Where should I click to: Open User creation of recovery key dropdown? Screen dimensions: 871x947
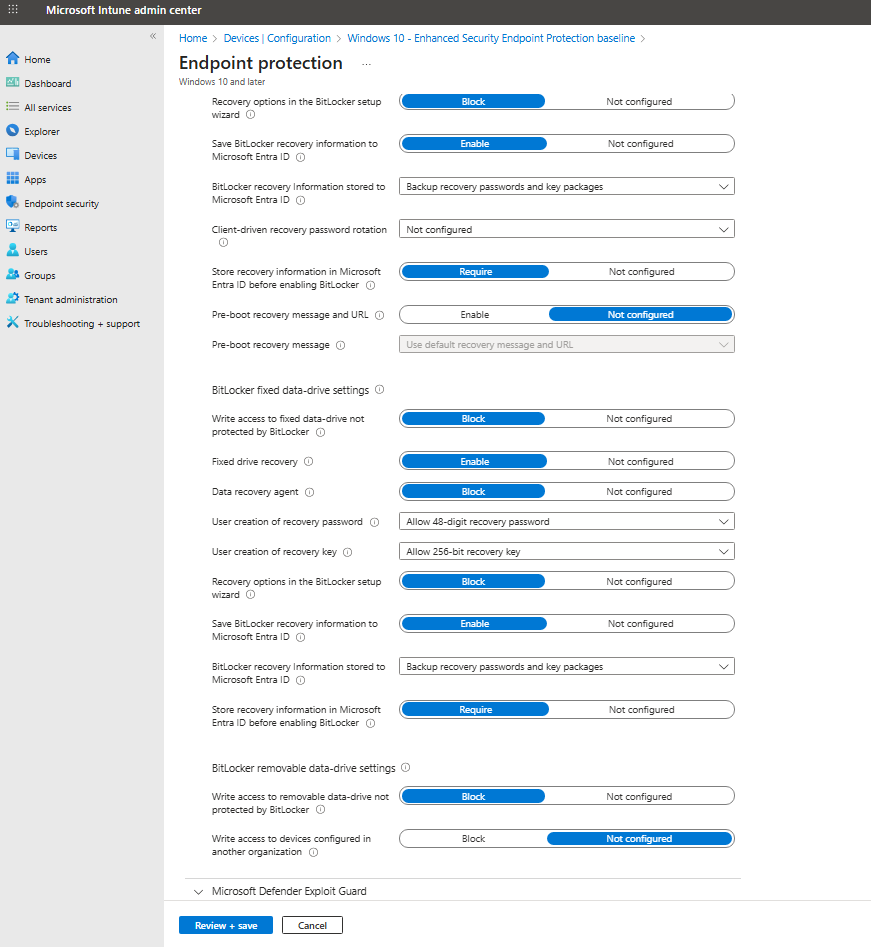point(567,551)
